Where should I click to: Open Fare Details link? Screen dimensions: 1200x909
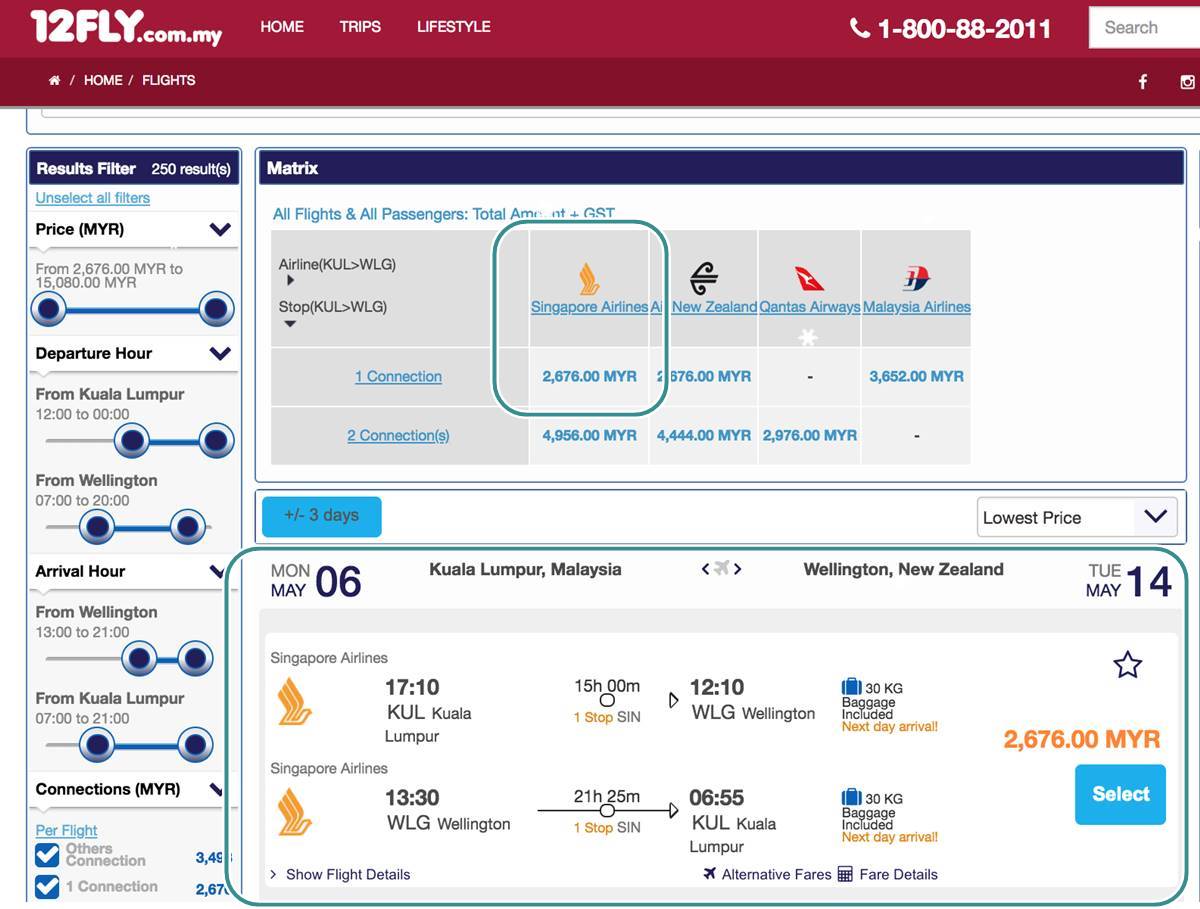(x=898, y=874)
